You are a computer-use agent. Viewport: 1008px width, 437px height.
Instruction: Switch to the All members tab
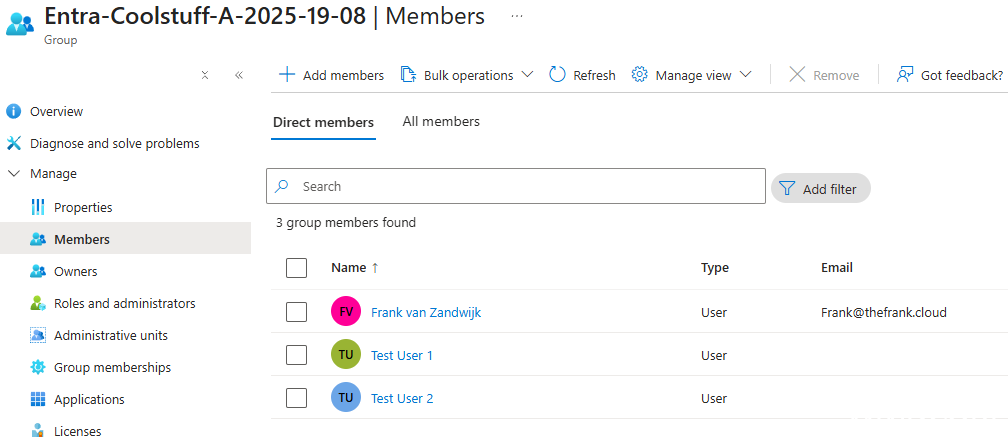[x=441, y=122]
